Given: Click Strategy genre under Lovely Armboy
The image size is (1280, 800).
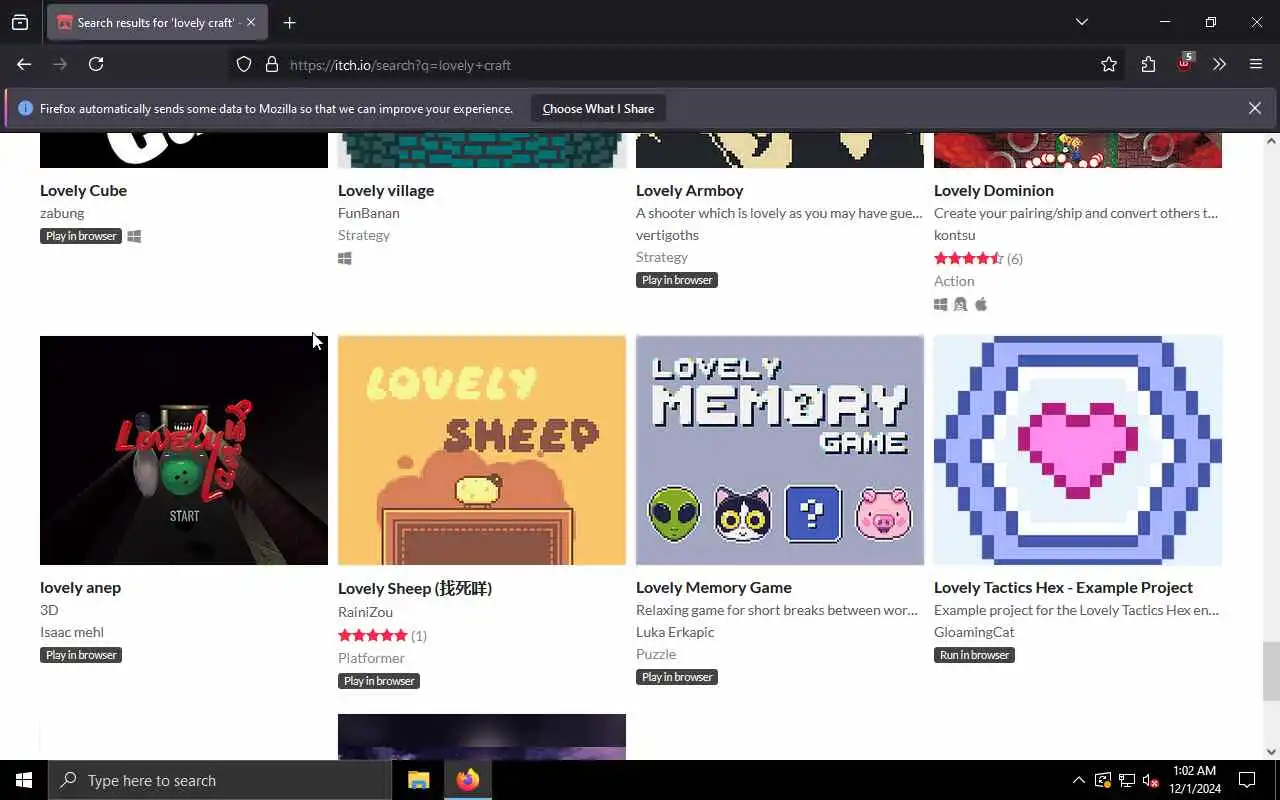Looking at the screenshot, I should [x=662, y=257].
